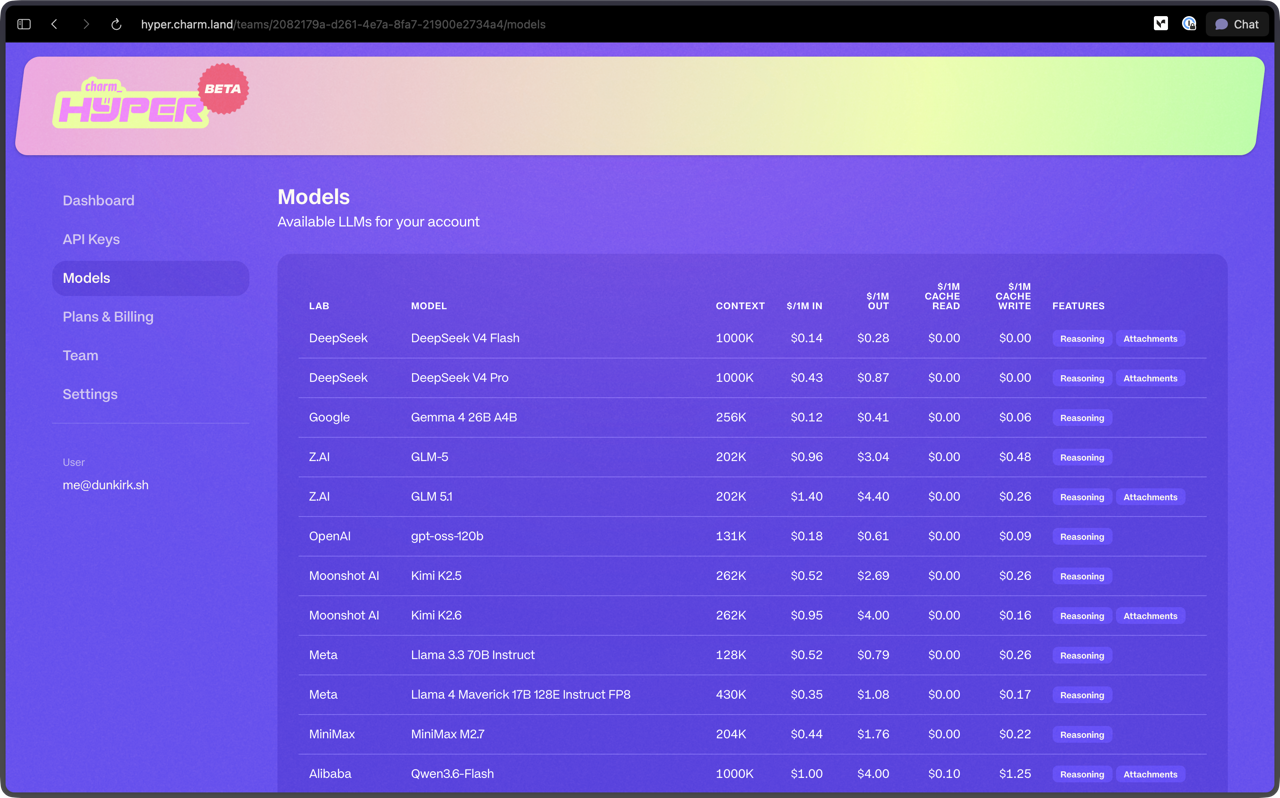Click the Reasoning badge for gpt-oss-120b
The width and height of the screenshot is (1280, 798).
1082,537
